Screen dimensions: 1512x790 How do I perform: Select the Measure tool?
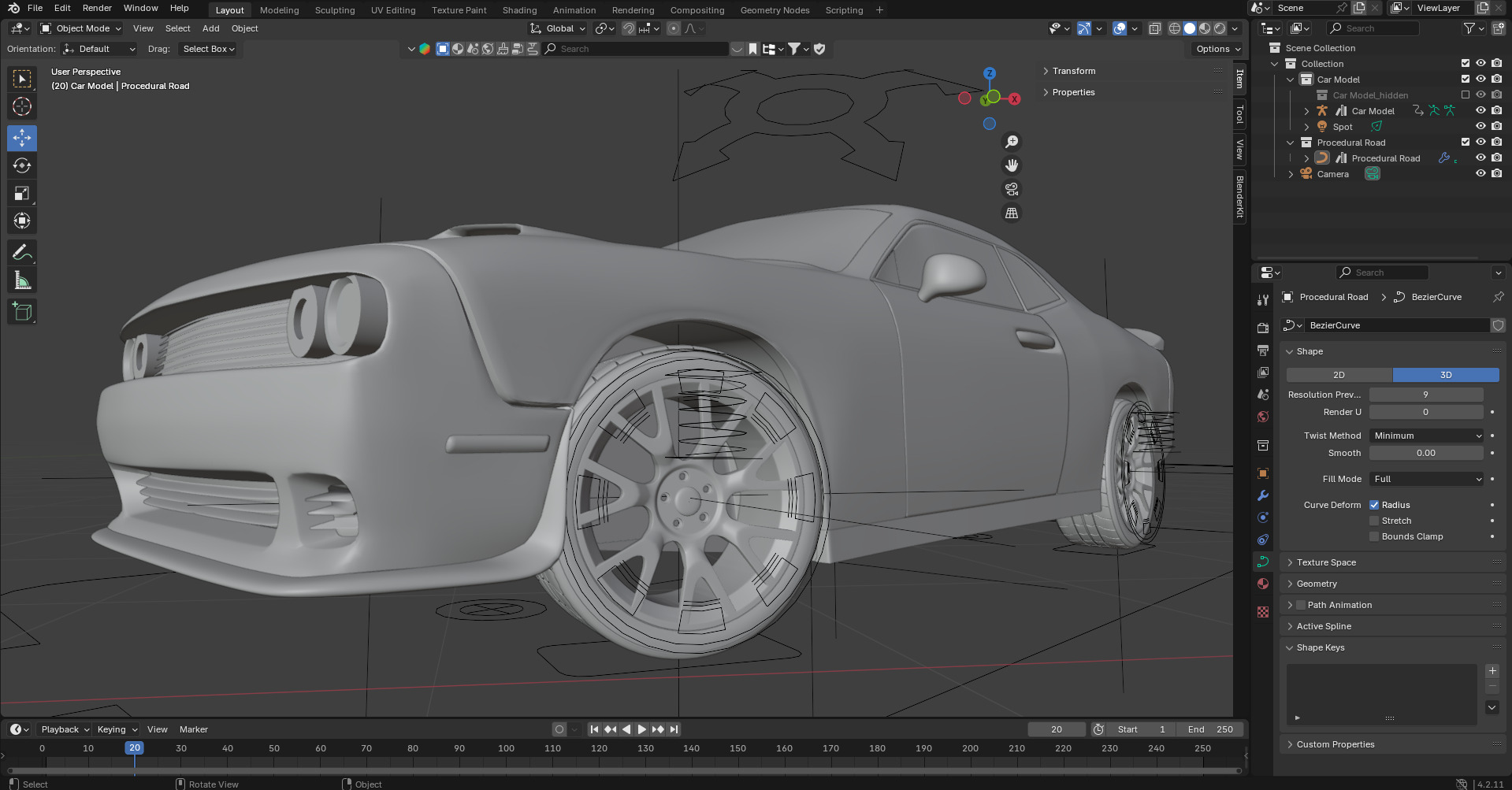tap(22, 280)
